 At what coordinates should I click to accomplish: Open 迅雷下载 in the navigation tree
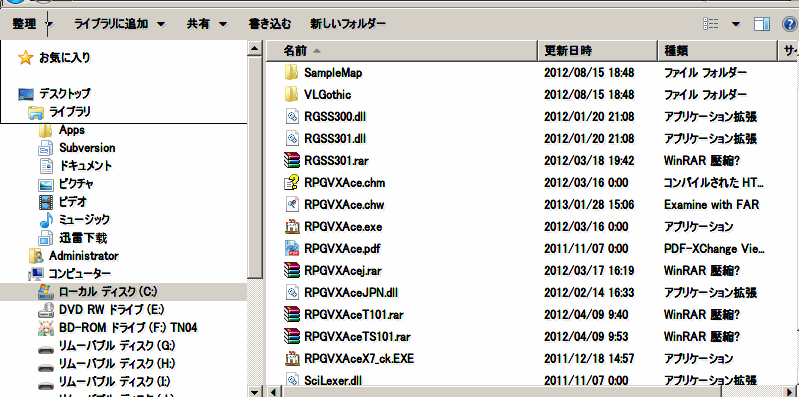pos(83,237)
